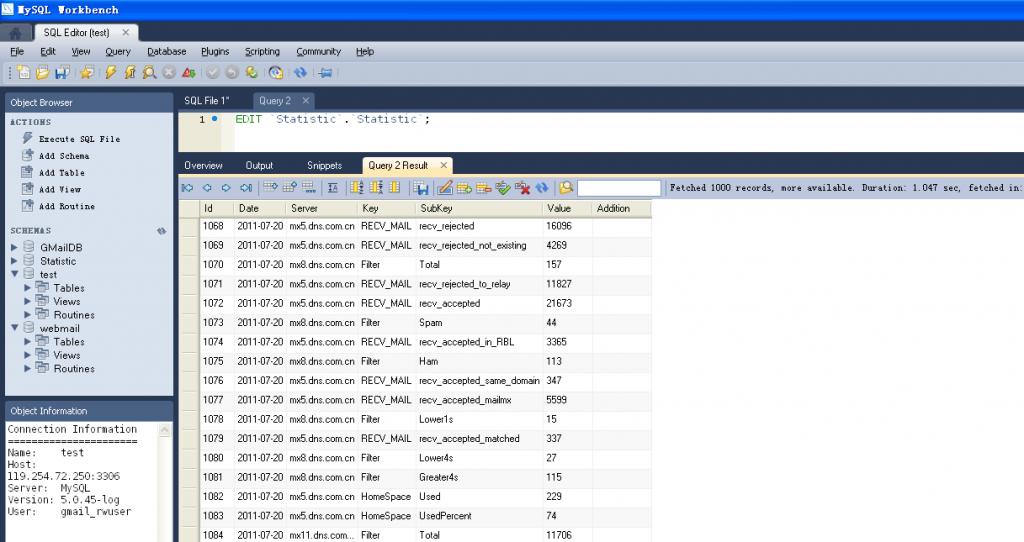
Task: Select the recv_accepted_in_RBL SubKey cell
Action: (x=479, y=342)
